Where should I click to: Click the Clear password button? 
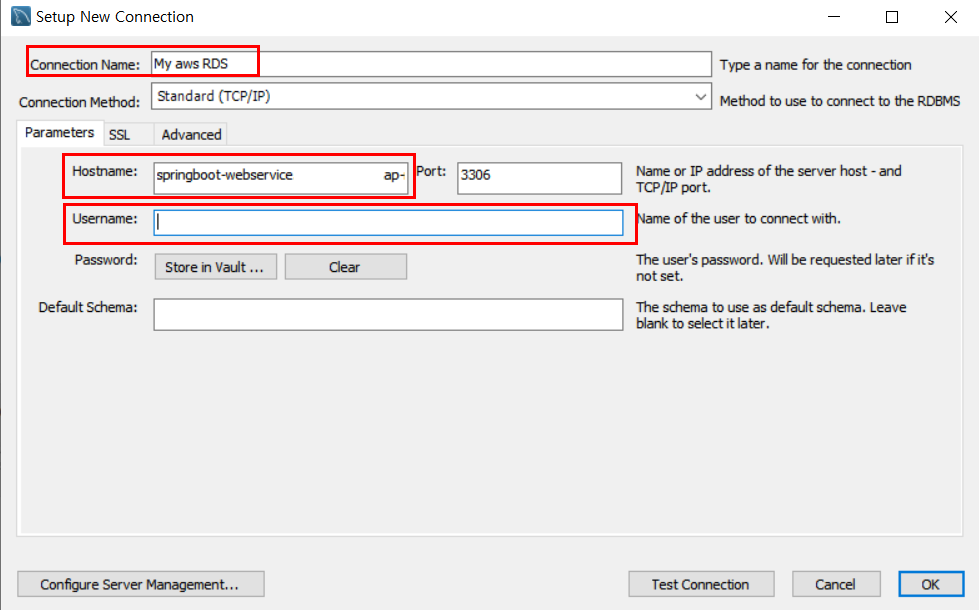coord(345,267)
